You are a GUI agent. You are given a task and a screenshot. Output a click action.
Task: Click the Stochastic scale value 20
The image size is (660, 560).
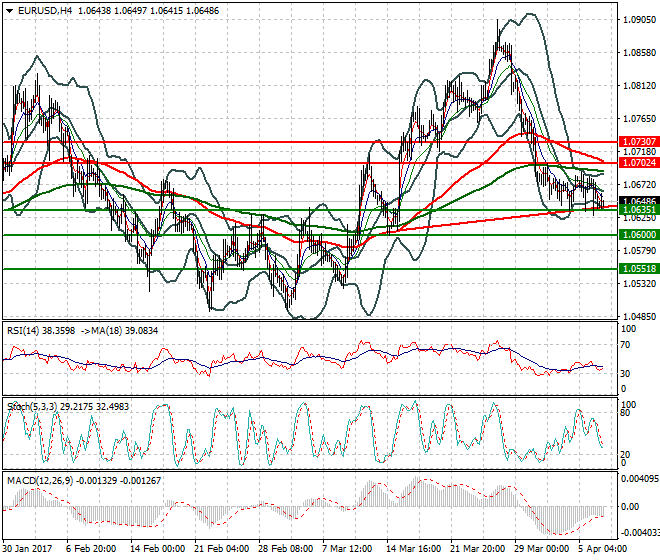626,455
